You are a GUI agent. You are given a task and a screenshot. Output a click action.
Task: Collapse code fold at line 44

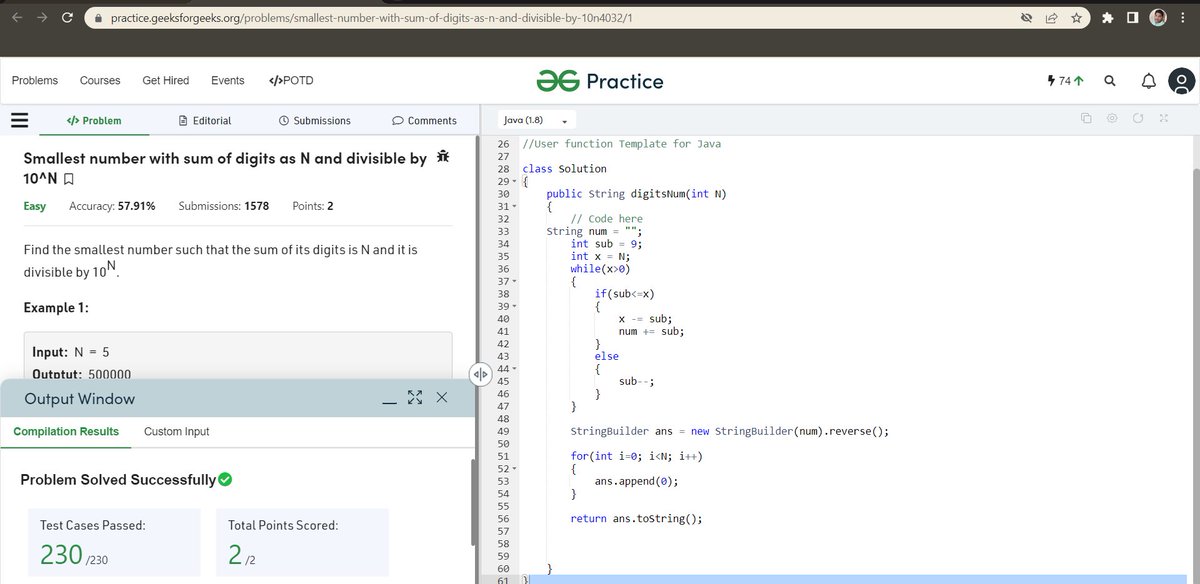click(514, 369)
